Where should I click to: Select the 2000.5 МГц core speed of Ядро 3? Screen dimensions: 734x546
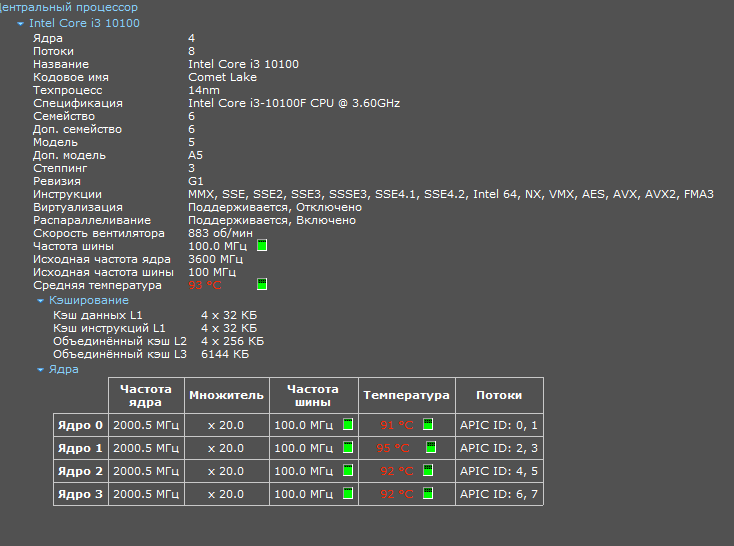[x=146, y=494]
